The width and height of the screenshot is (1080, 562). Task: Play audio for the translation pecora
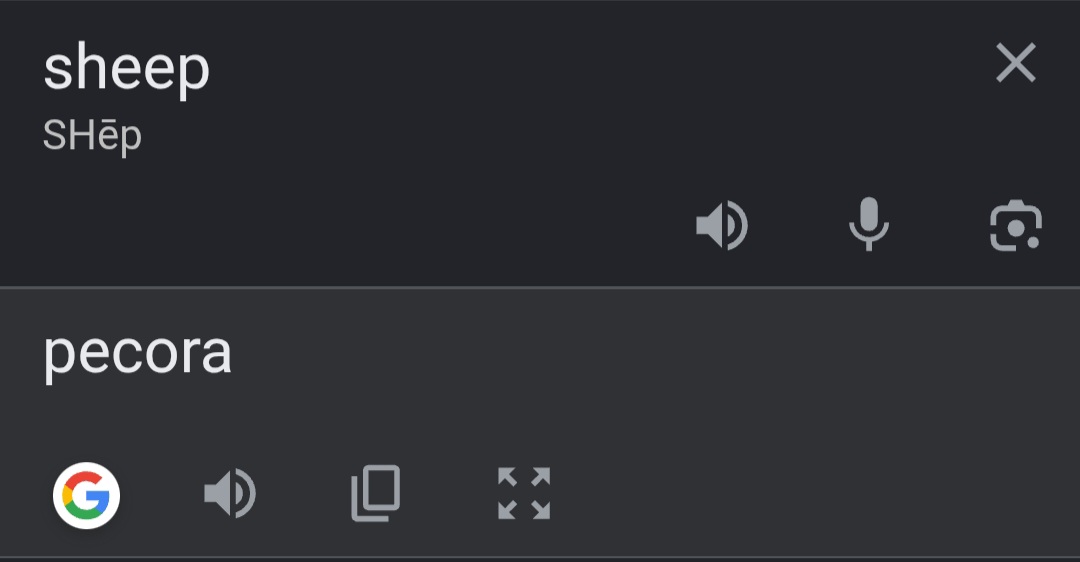click(230, 493)
